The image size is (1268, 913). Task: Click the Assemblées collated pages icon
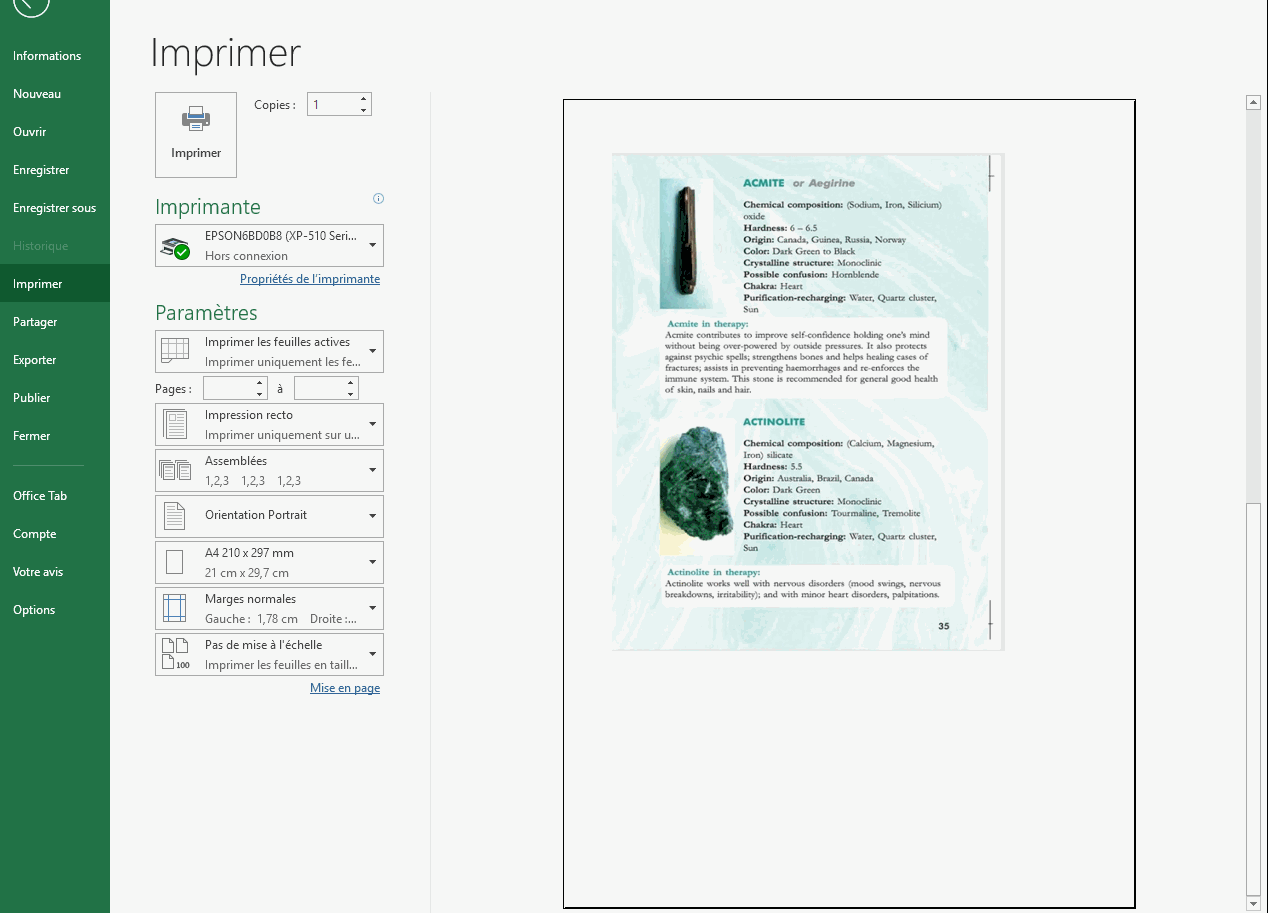[x=175, y=470]
